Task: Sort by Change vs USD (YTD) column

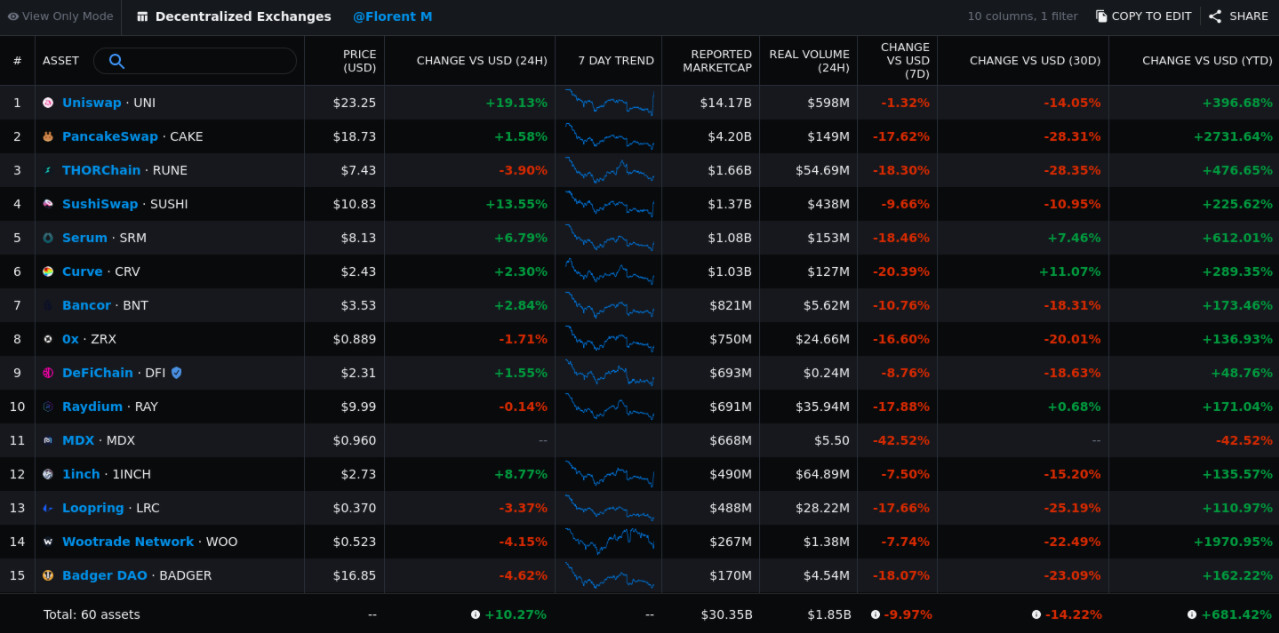Action: click(1206, 61)
